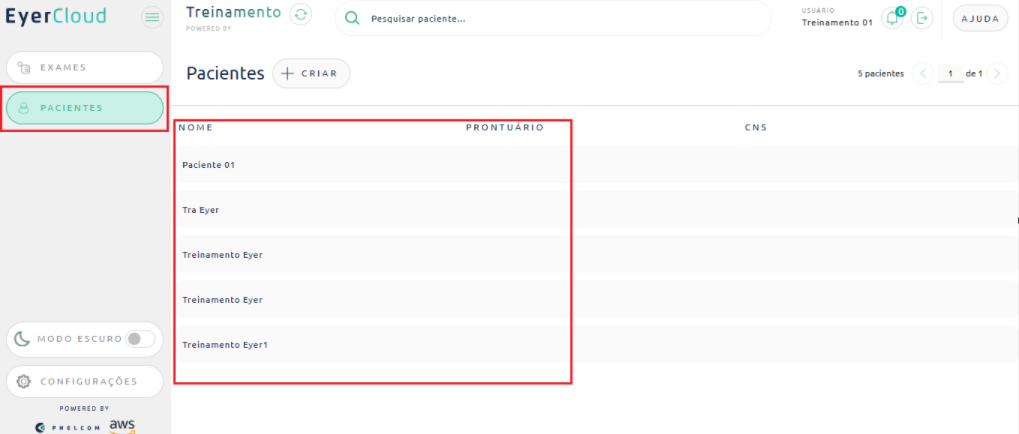Select the Pacientes sidebar item
This screenshot has width=1019, height=434.
pyautogui.click(x=84, y=108)
